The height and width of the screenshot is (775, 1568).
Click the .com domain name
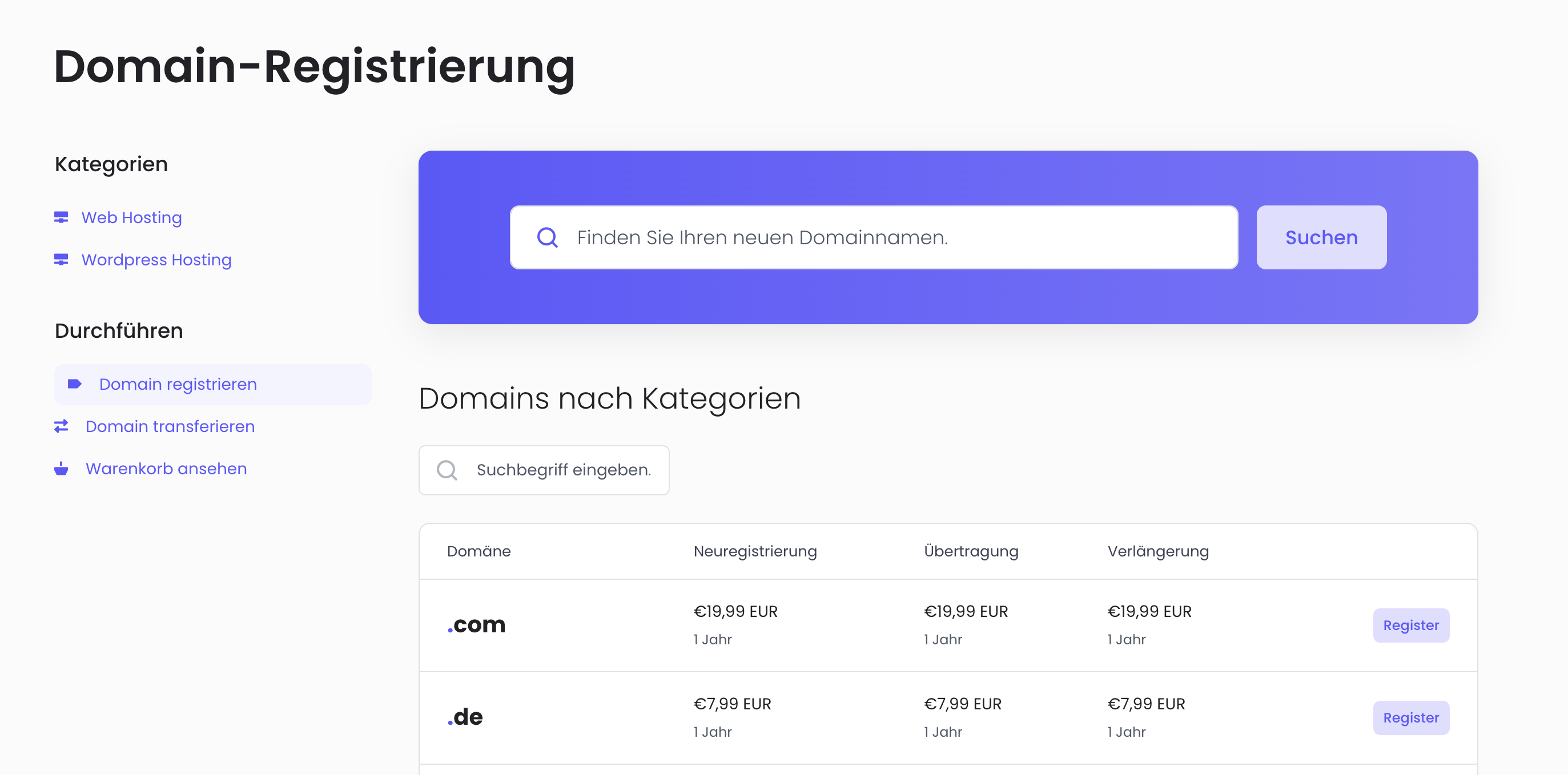(477, 625)
